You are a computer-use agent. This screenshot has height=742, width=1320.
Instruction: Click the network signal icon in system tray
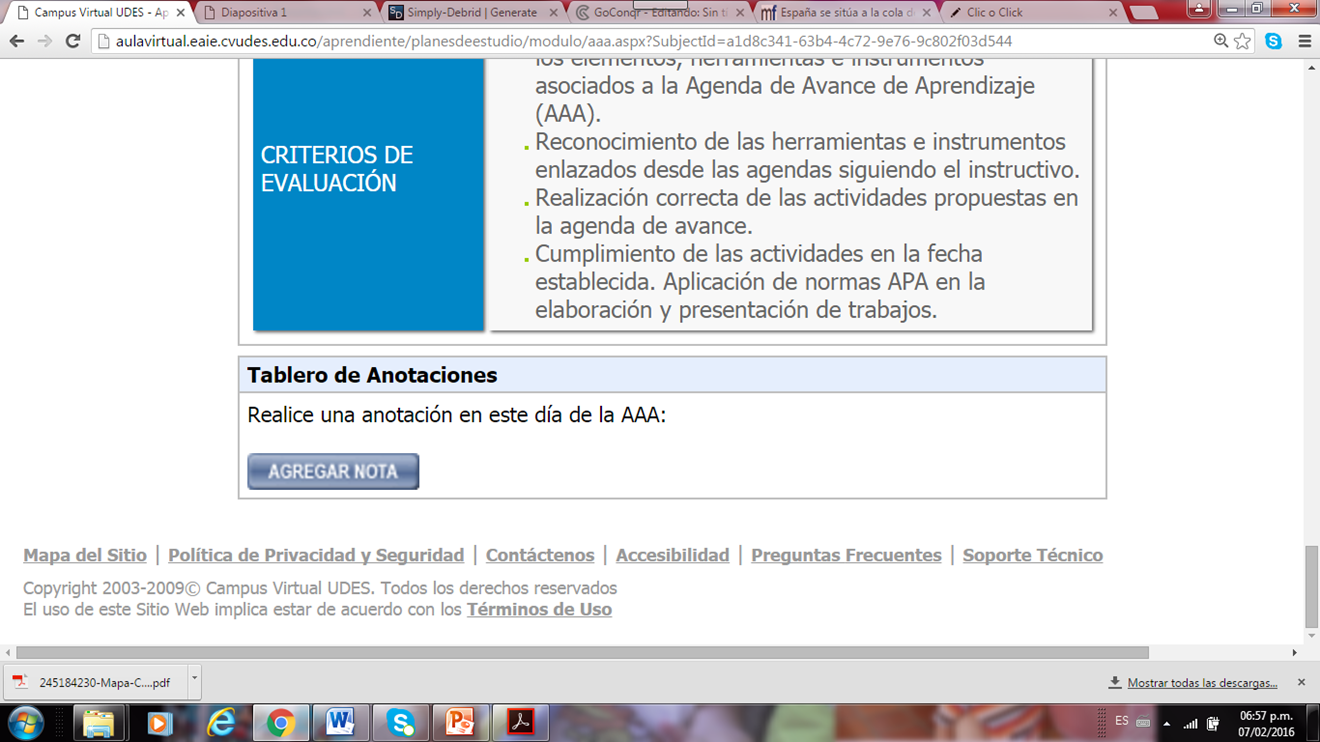click(x=1190, y=723)
